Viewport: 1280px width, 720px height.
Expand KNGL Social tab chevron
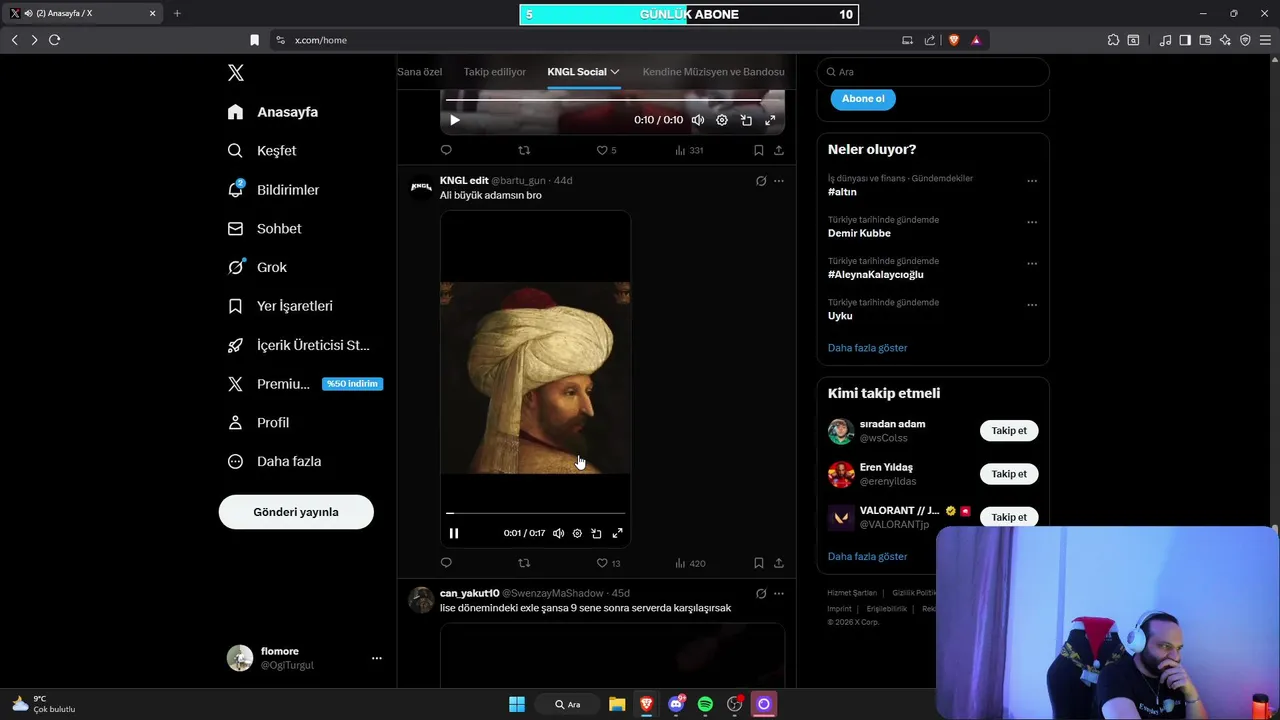[x=615, y=72]
